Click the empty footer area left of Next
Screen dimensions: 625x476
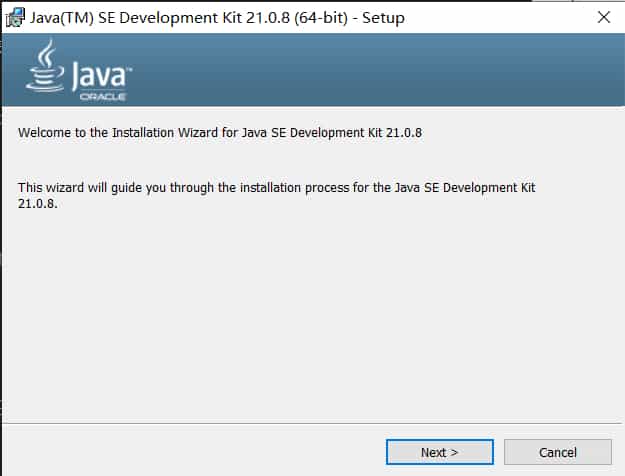tap(190, 452)
